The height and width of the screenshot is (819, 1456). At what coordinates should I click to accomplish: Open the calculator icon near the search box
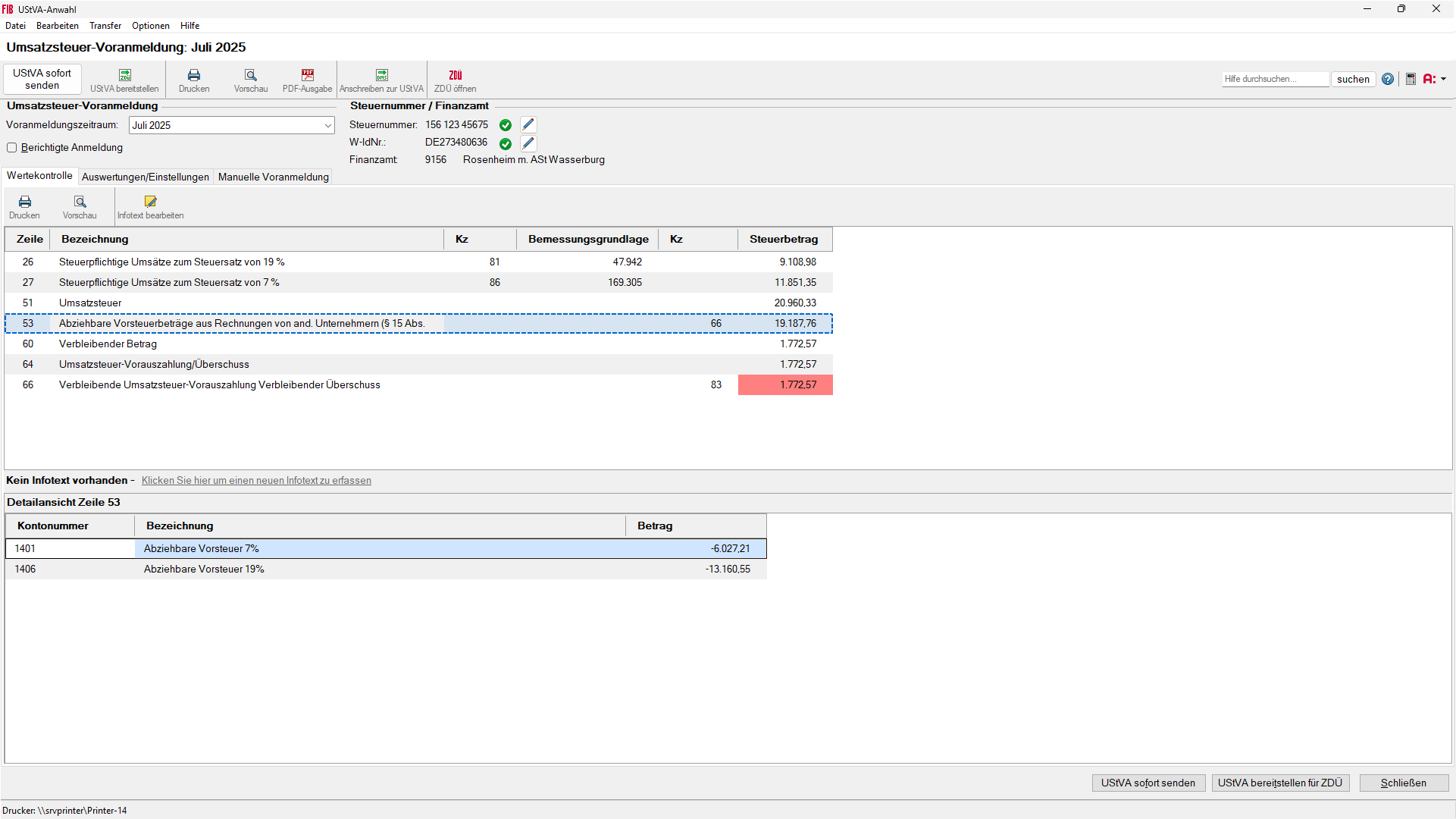[1411, 79]
